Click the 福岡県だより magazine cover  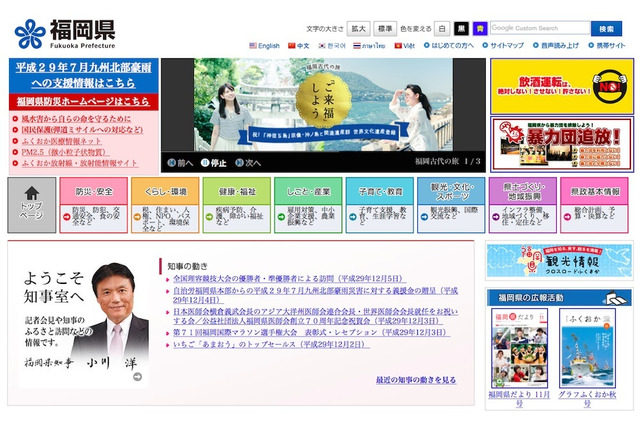click(x=519, y=348)
